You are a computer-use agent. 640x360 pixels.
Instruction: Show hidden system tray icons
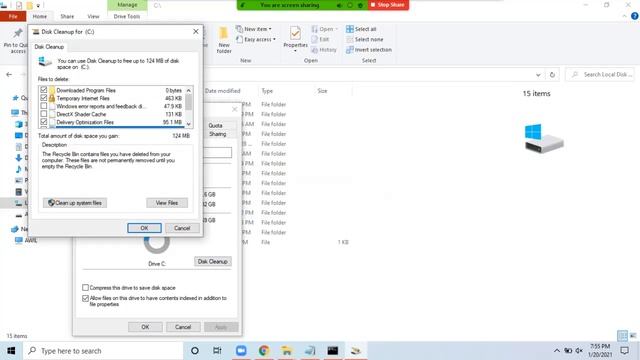pyautogui.click(x=557, y=351)
